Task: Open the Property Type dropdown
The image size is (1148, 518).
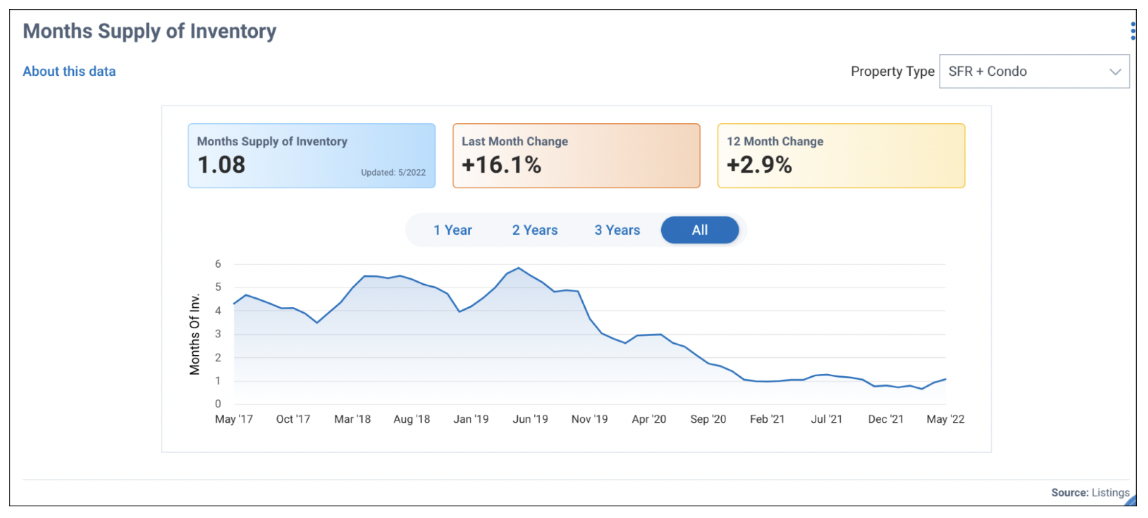Action: pos(1034,72)
